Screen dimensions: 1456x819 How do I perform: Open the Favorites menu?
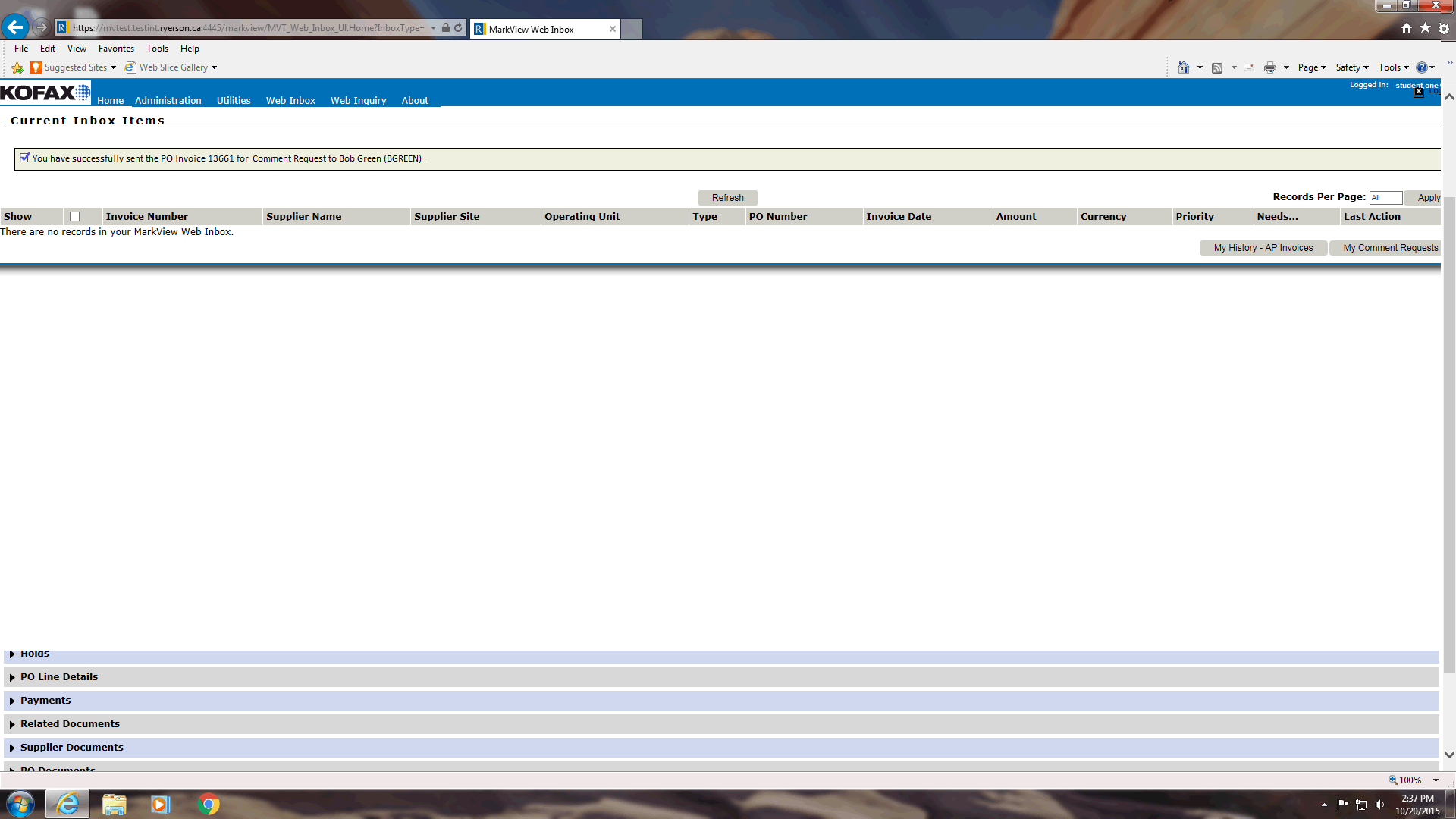pos(116,49)
